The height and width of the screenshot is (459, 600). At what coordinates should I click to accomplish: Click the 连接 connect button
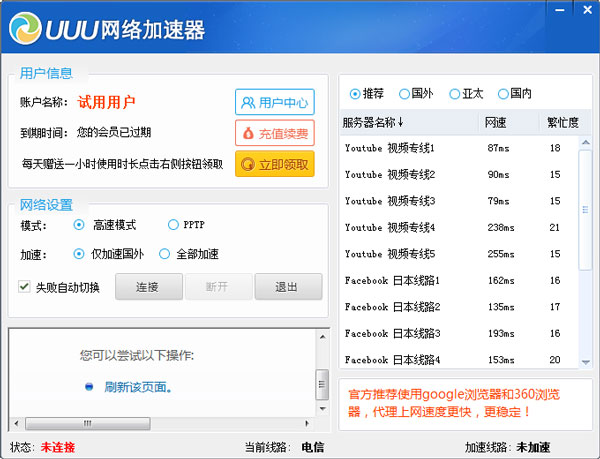pyautogui.click(x=148, y=286)
